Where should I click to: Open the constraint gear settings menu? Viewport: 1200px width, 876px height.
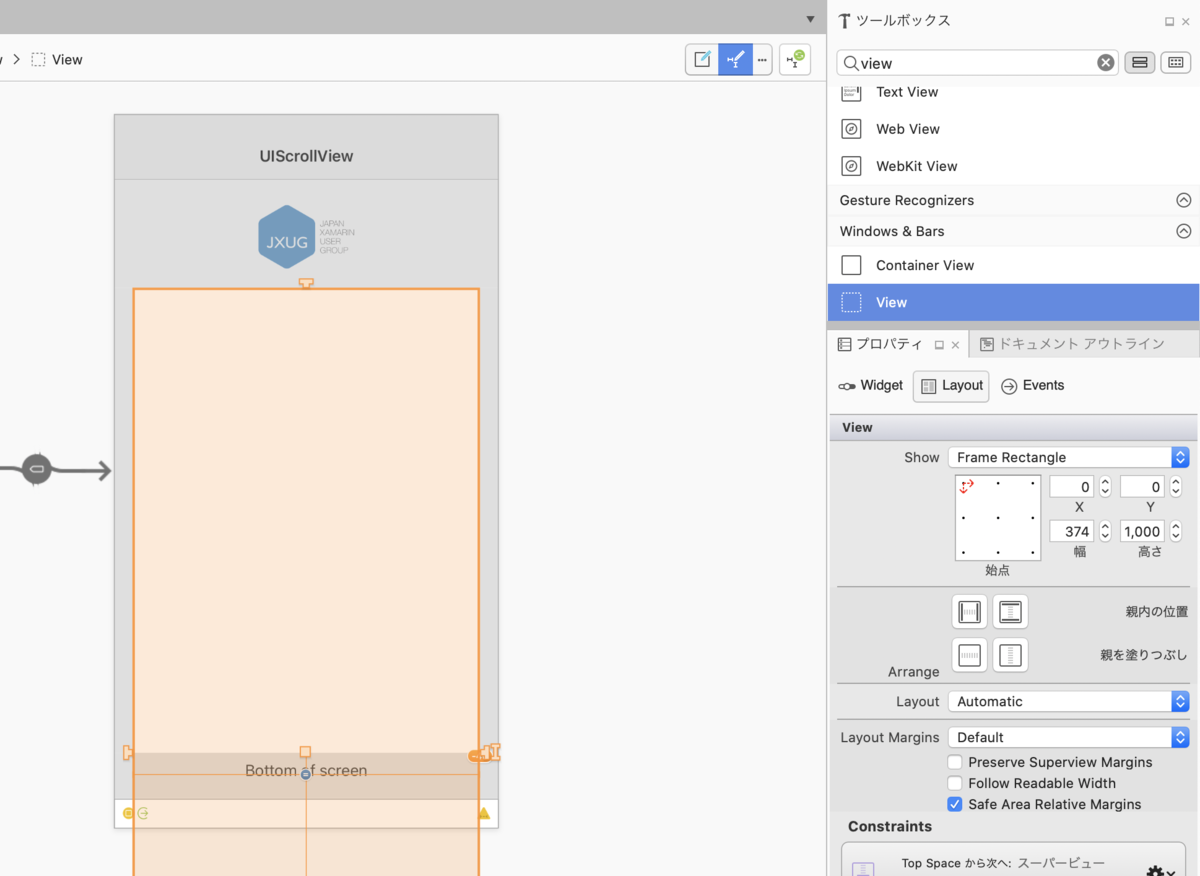click(x=1160, y=872)
